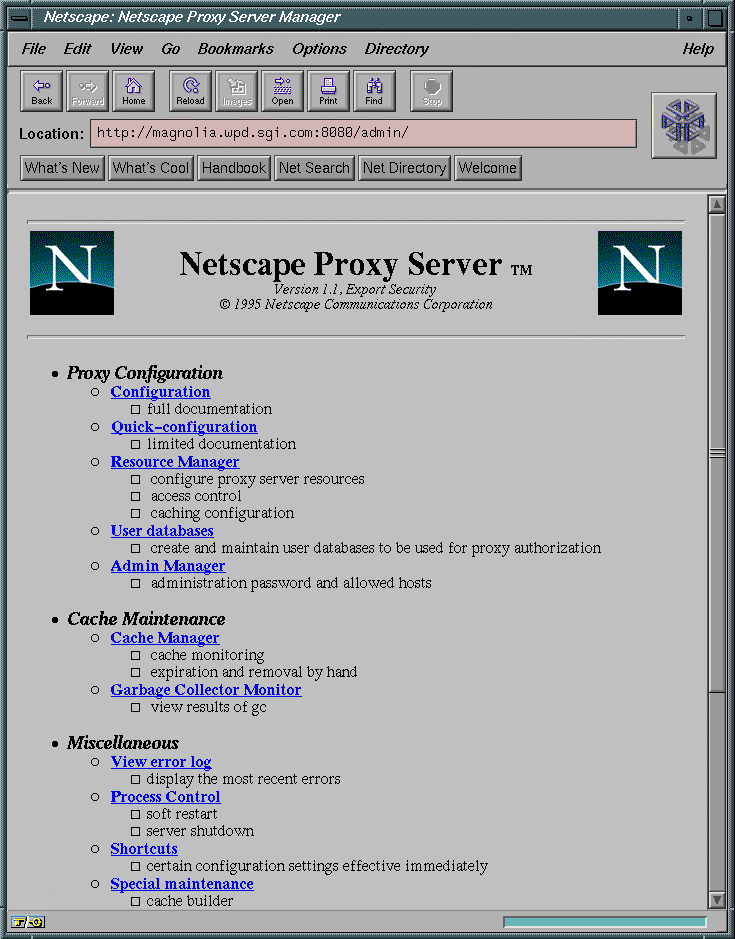Click the scrollbar down arrow
735x939 pixels.
tap(716, 899)
